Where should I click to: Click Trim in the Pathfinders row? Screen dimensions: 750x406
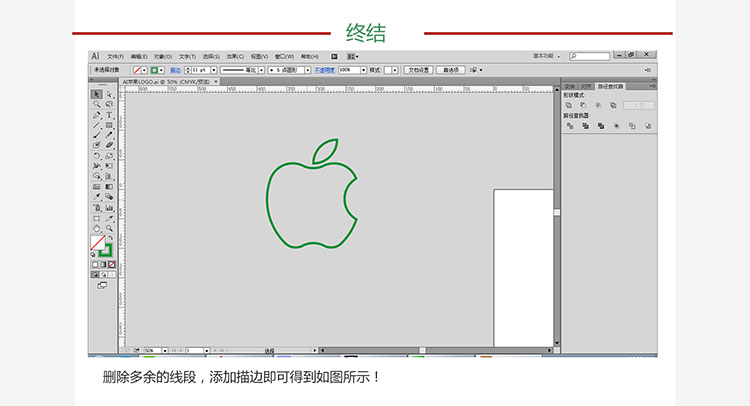[585, 126]
